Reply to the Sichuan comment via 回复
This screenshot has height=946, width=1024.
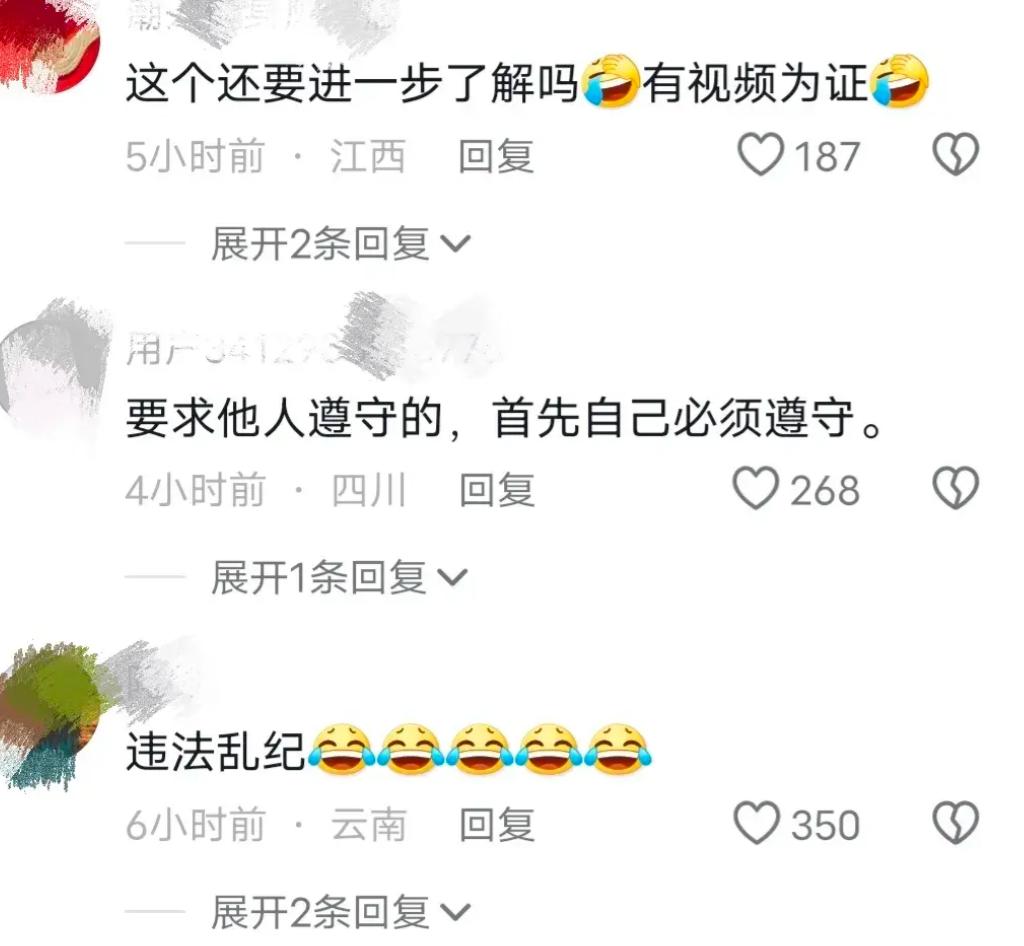[x=497, y=490]
